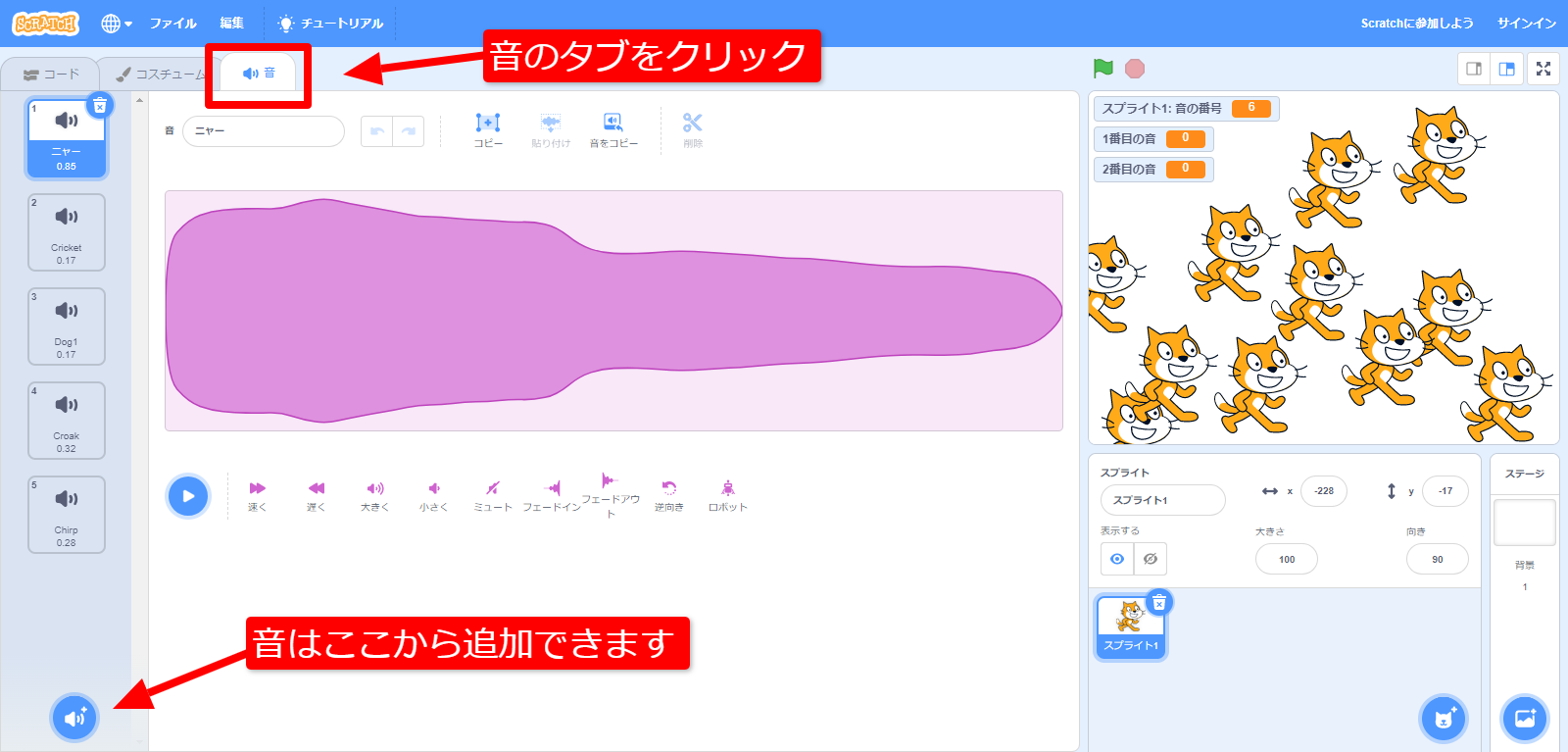The height and width of the screenshot is (752, 1568).
Task: Select the Chirp sound
Action: coord(66,515)
